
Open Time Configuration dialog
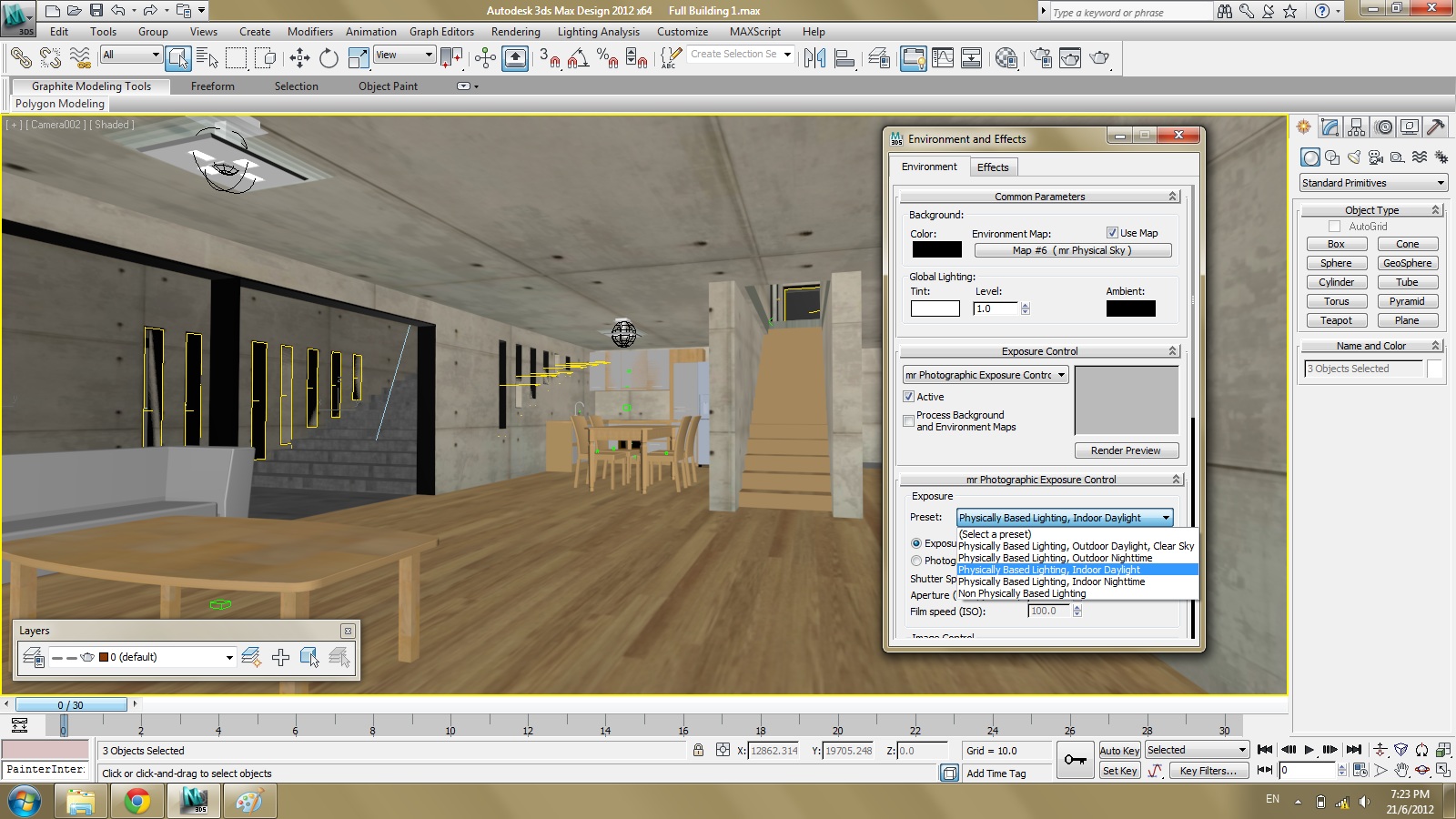coord(1360,770)
